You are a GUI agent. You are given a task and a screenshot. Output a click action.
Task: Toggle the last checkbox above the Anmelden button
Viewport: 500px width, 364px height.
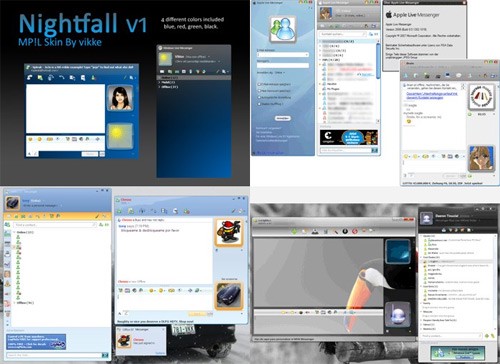[x=259, y=104]
